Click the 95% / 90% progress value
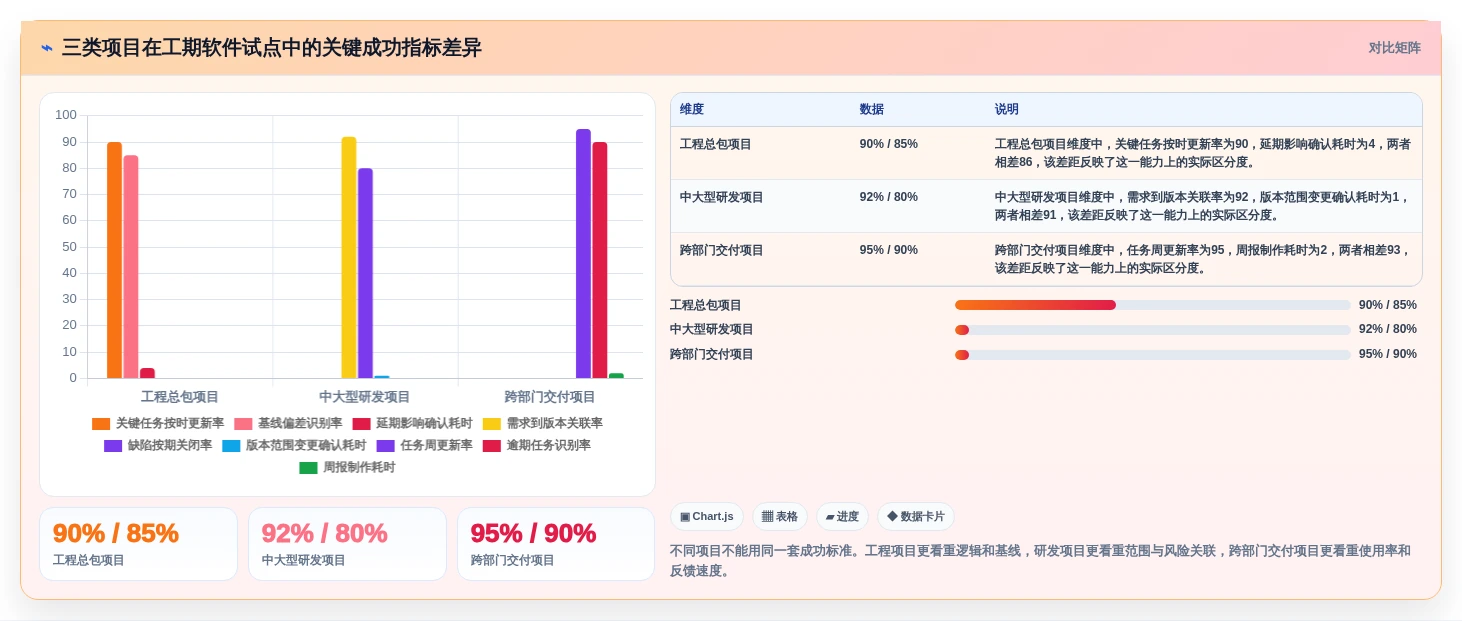The height and width of the screenshot is (621, 1462). click(1388, 354)
